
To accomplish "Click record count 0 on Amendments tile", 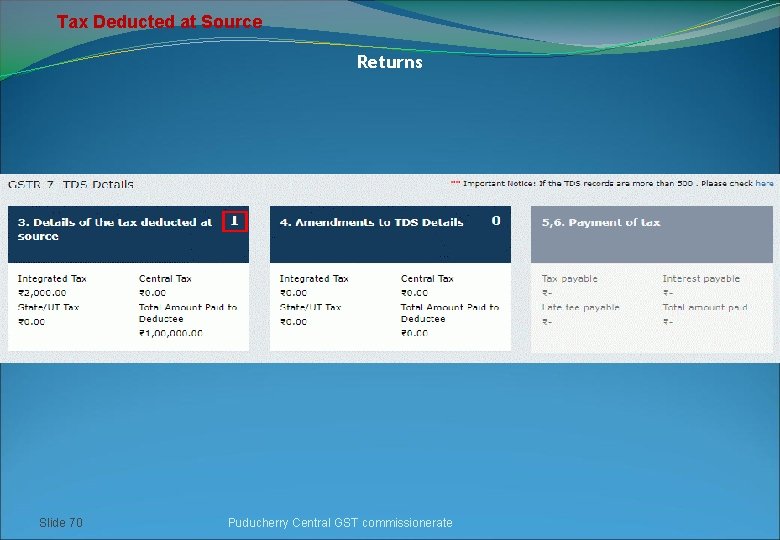I will pyautogui.click(x=496, y=221).
